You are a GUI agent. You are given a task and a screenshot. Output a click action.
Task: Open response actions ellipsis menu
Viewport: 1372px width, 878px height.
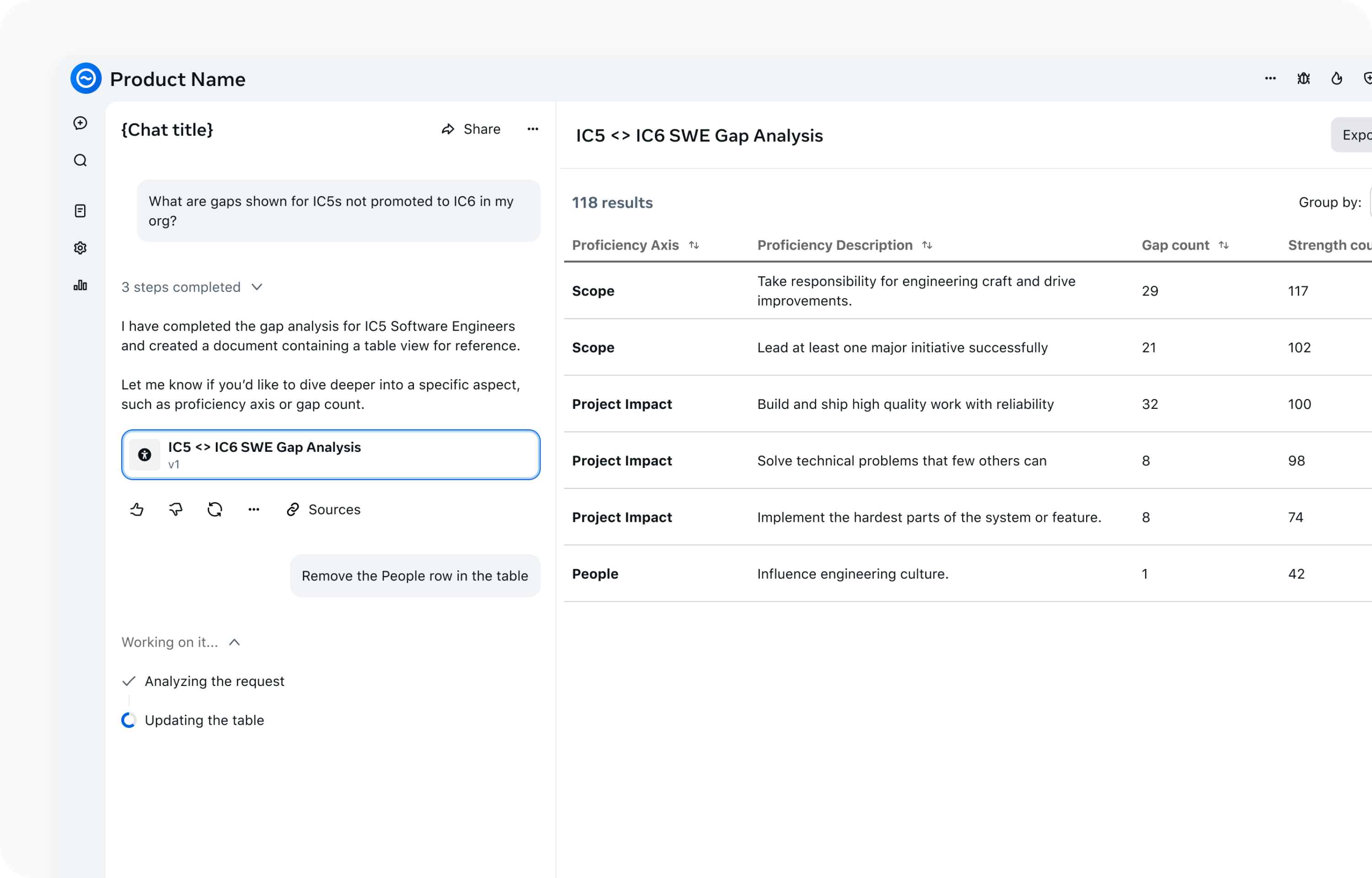click(254, 509)
